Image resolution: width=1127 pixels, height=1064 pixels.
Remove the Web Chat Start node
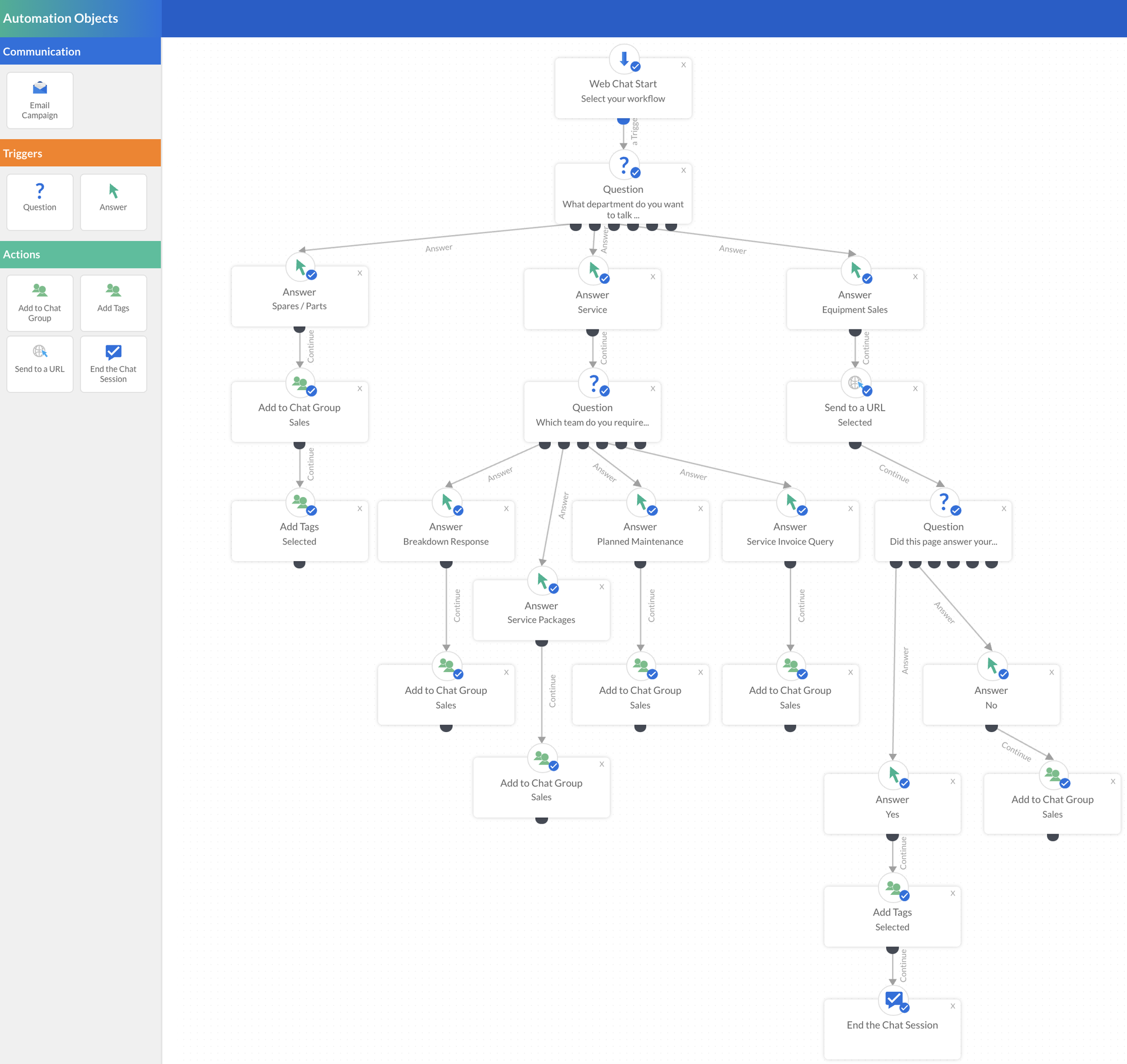point(684,65)
